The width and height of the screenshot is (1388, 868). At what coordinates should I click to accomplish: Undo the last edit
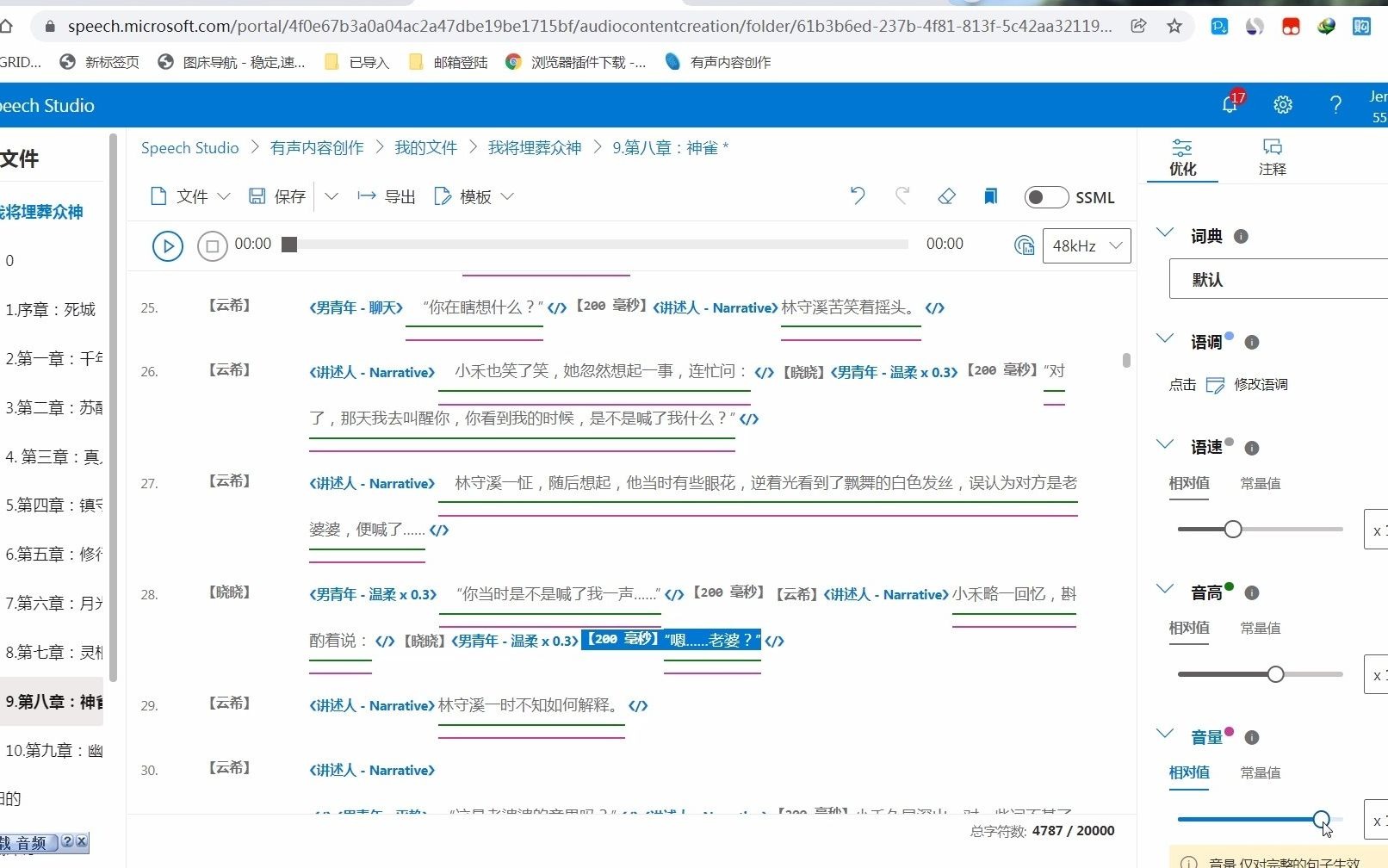(x=858, y=196)
